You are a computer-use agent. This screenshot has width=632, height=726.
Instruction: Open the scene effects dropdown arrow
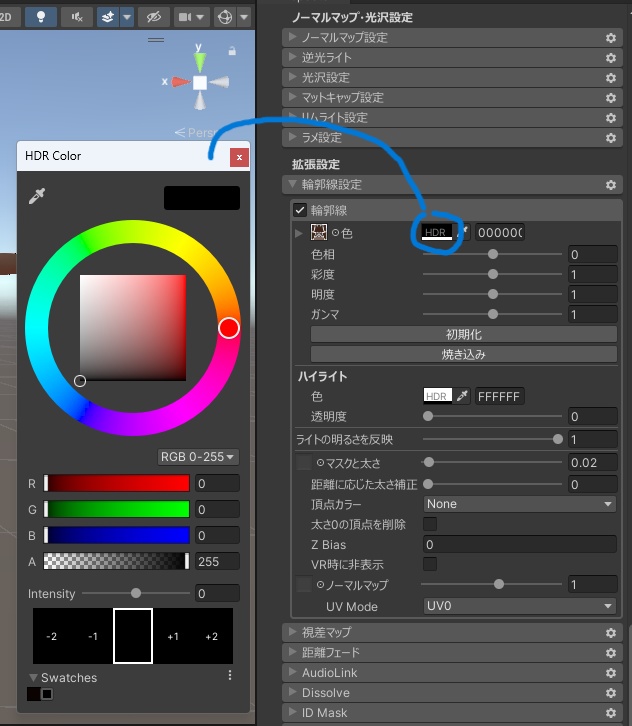[x=127, y=17]
